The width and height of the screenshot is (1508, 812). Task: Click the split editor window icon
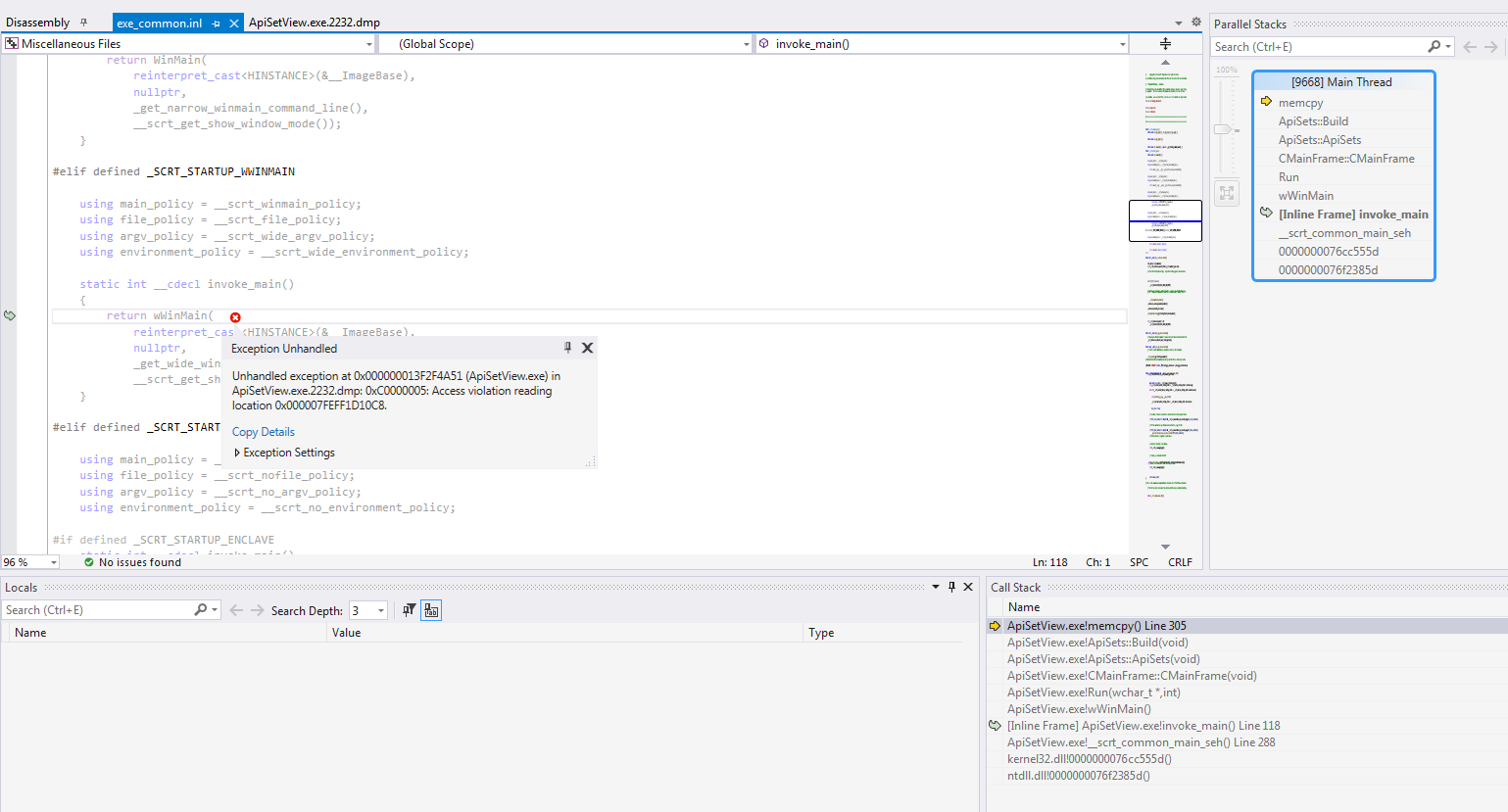(1165, 44)
